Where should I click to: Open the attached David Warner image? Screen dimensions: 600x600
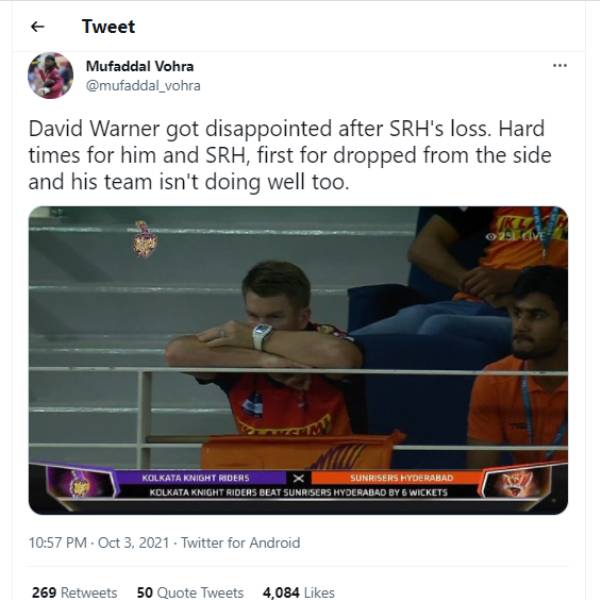pos(298,360)
